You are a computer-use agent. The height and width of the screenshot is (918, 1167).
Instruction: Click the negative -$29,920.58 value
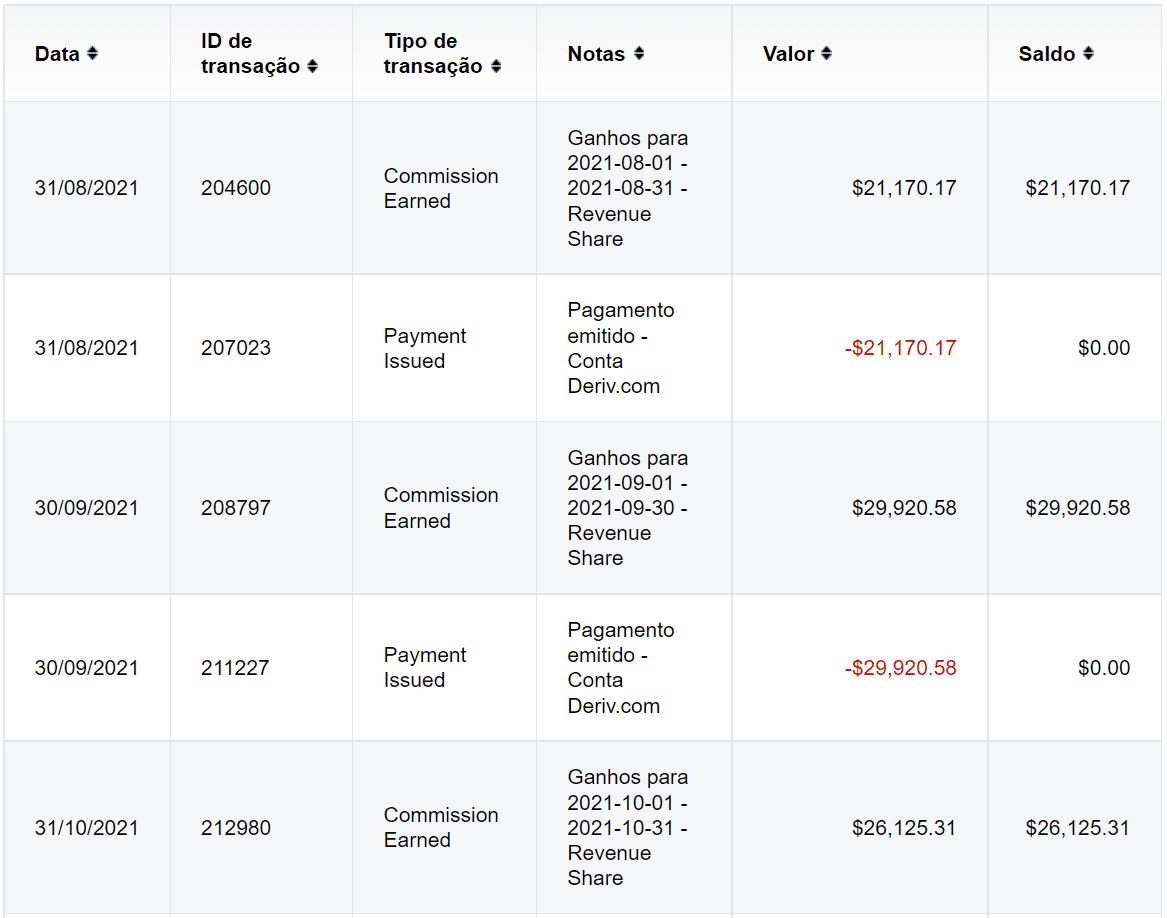tap(900, 668)
